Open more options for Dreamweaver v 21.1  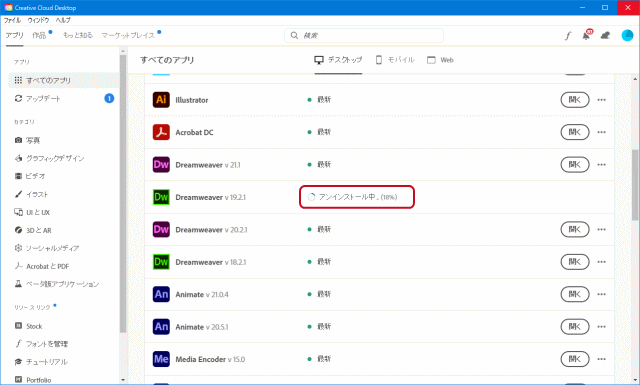602,165
